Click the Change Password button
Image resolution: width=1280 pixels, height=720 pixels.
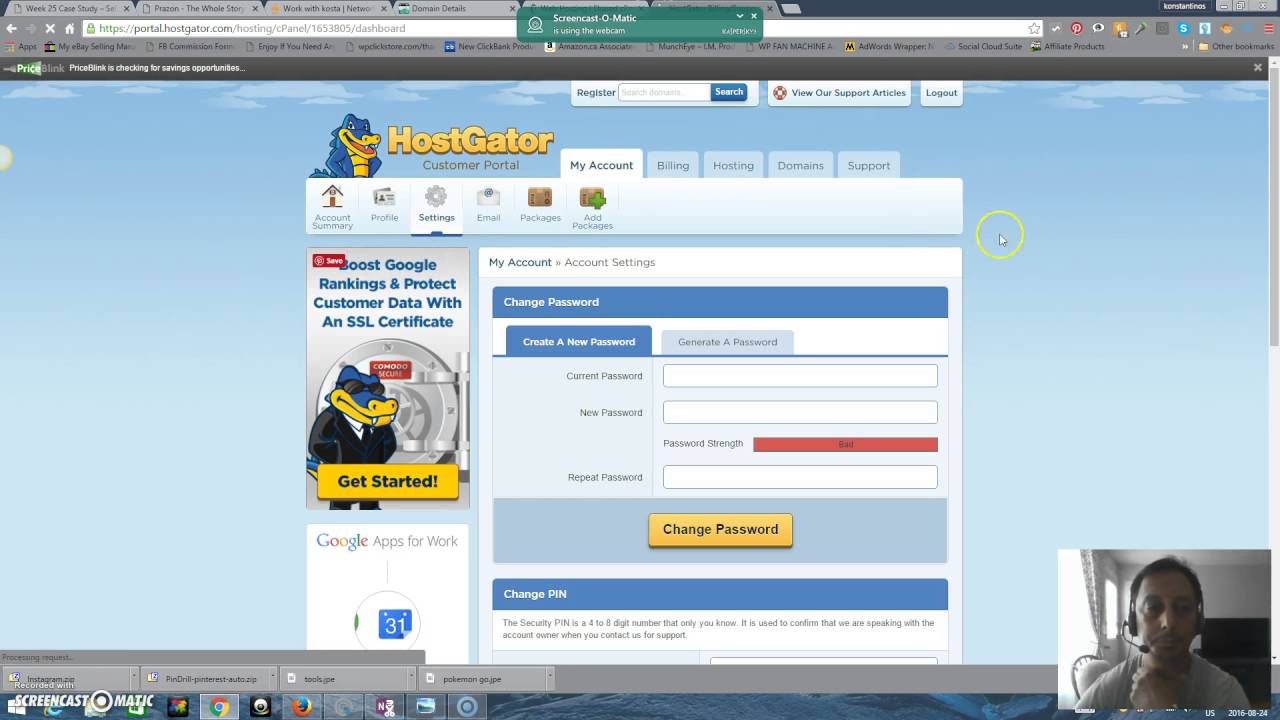click(x=720, y=529)
